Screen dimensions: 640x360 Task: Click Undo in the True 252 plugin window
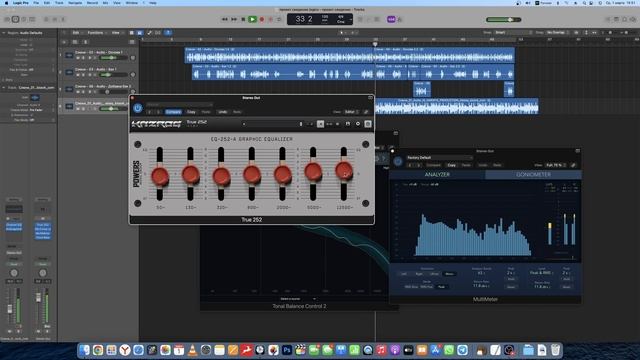pos(222,112)
